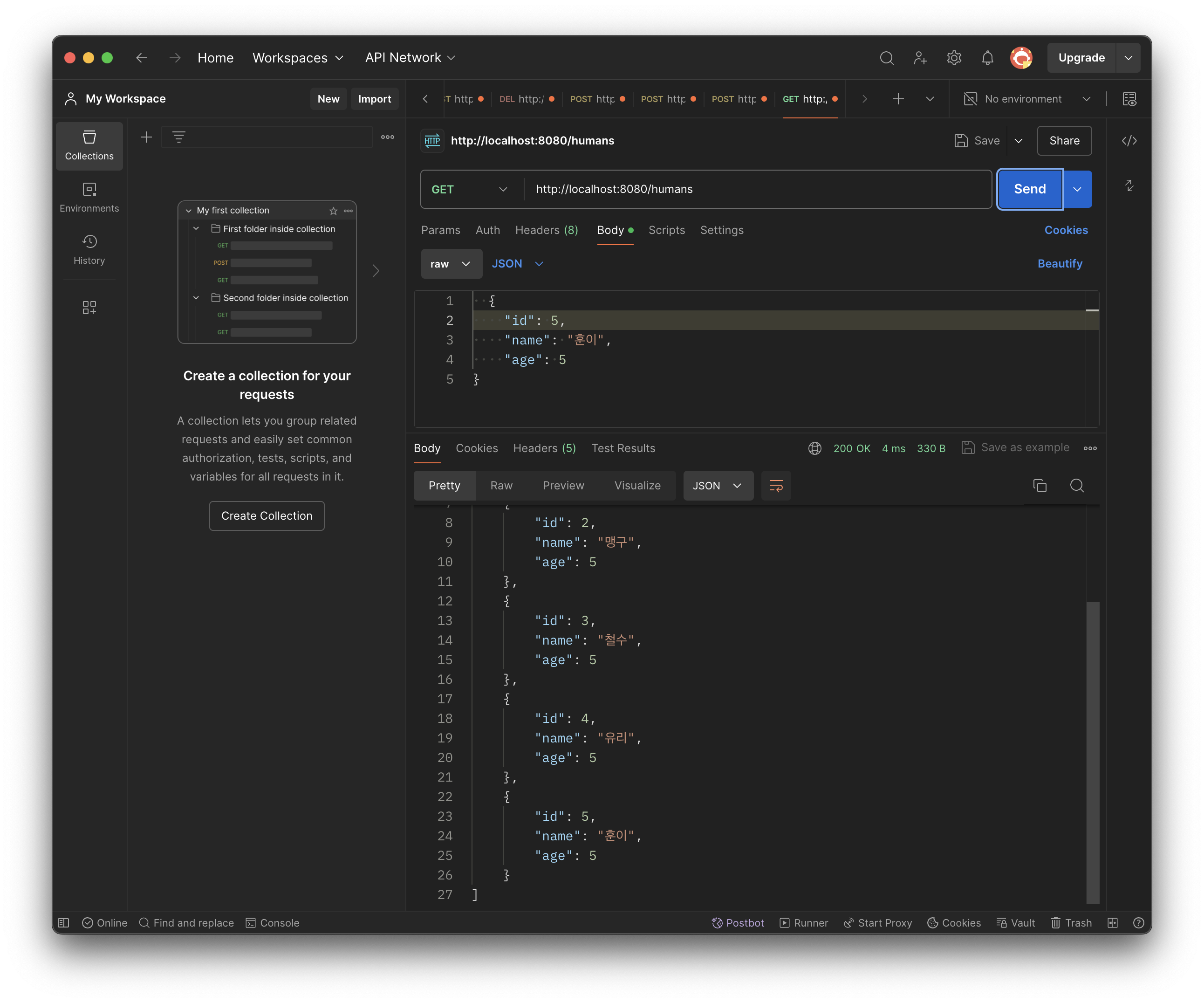Click the code snippet icon

click(1129, 140)
